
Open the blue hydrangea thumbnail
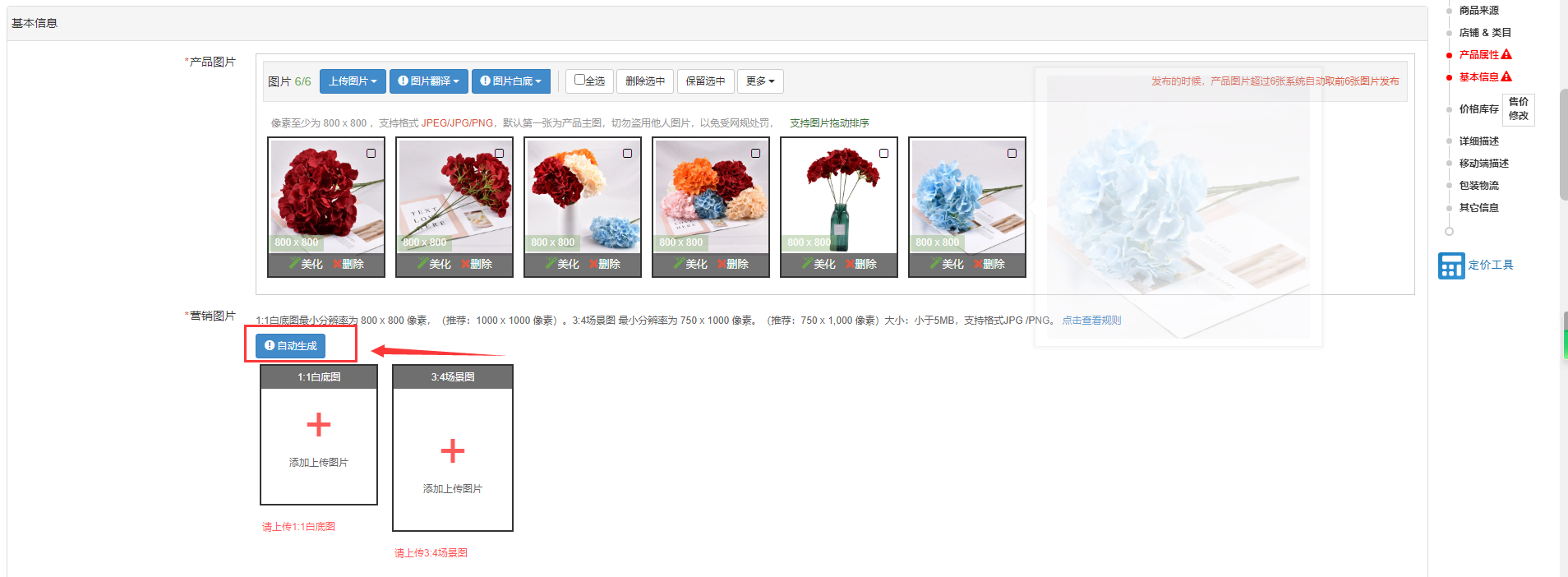[967, 196]
